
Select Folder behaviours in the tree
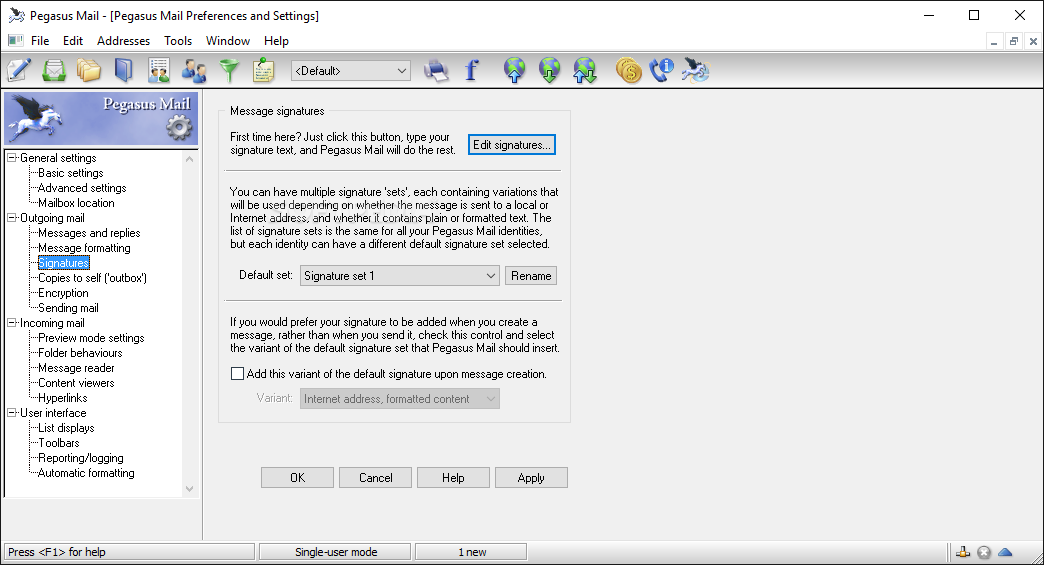coord(80,353)
